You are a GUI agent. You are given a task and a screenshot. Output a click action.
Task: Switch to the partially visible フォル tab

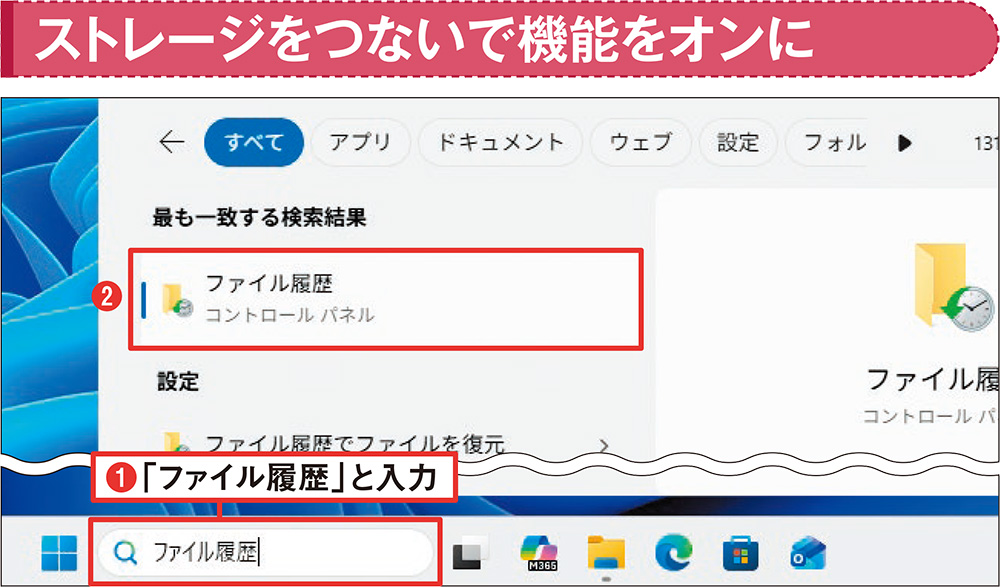coord(827,142)
